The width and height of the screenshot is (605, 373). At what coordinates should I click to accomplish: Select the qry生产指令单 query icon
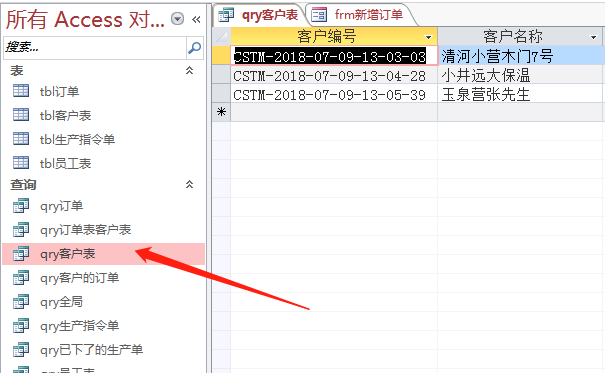(21, 326)
